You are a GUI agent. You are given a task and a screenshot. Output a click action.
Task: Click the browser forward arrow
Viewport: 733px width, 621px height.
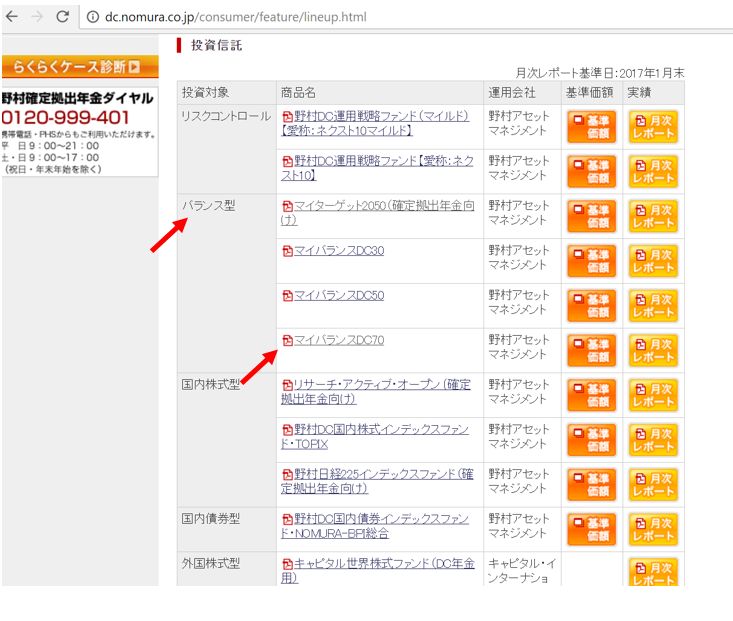tap(36, 17)
